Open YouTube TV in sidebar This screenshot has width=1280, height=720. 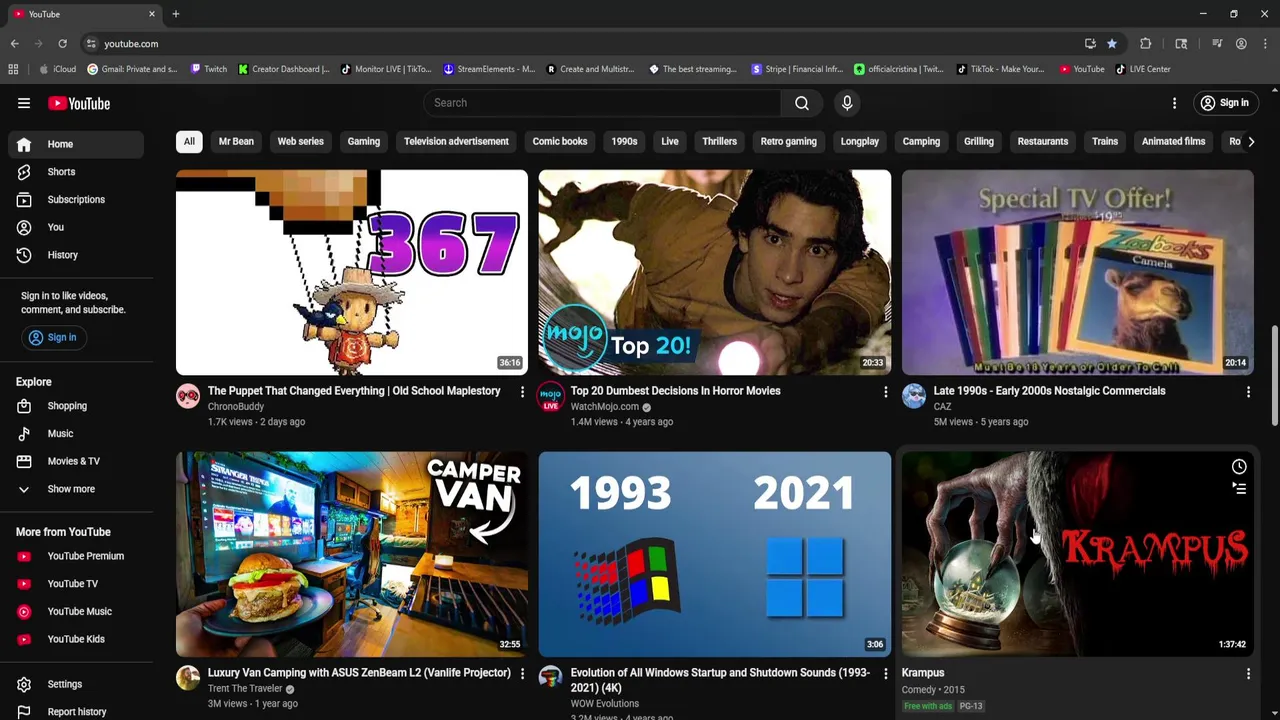(77, 584)
